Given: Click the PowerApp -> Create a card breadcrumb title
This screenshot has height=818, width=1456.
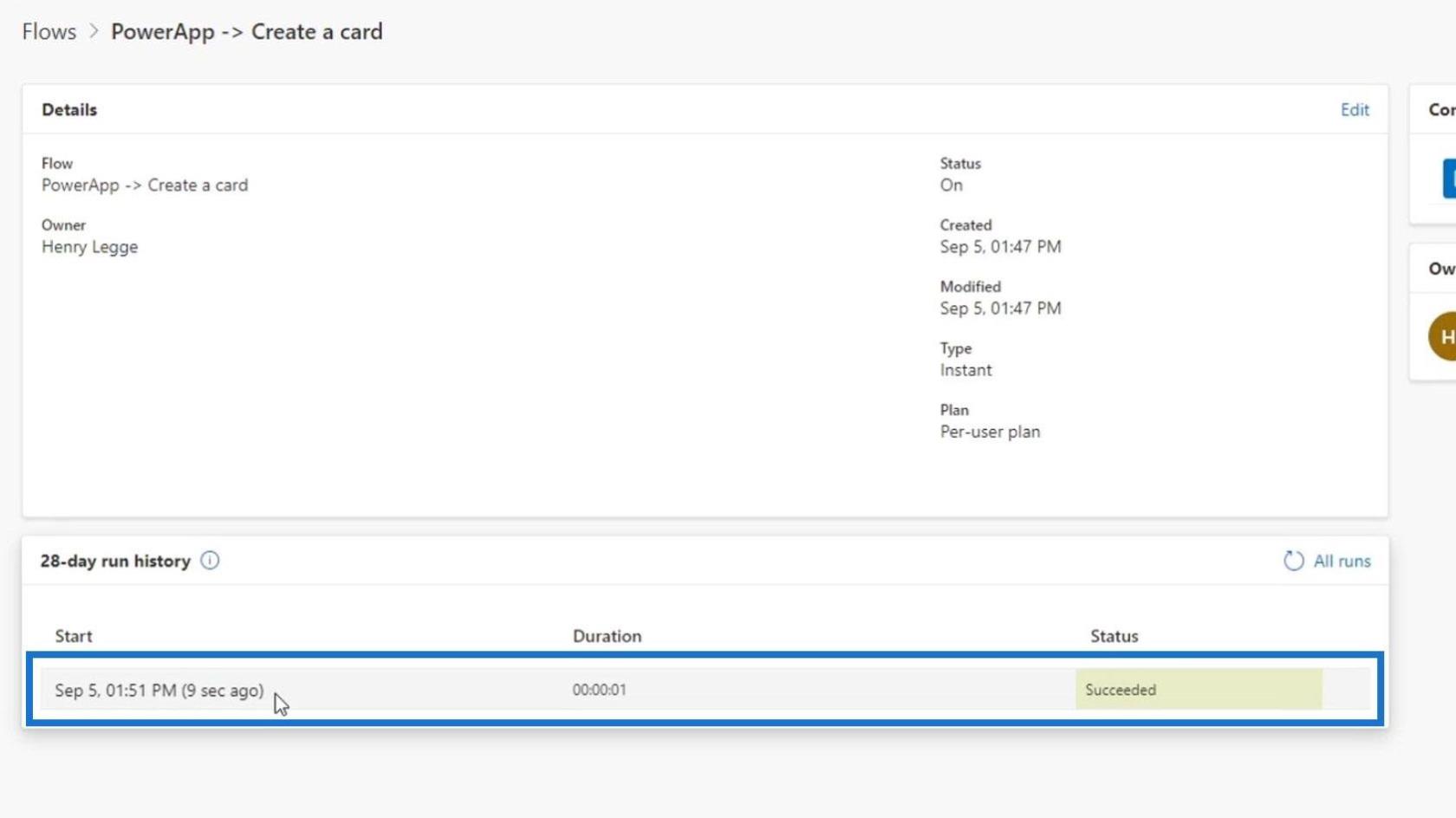Looking at the screenshot, I should pos(246,32).
